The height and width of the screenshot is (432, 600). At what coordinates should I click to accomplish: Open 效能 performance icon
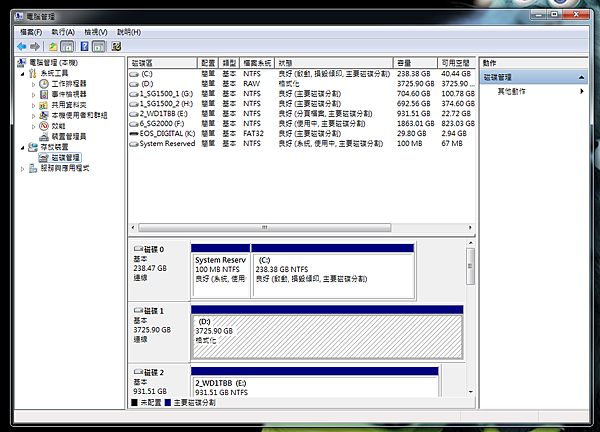44,126
